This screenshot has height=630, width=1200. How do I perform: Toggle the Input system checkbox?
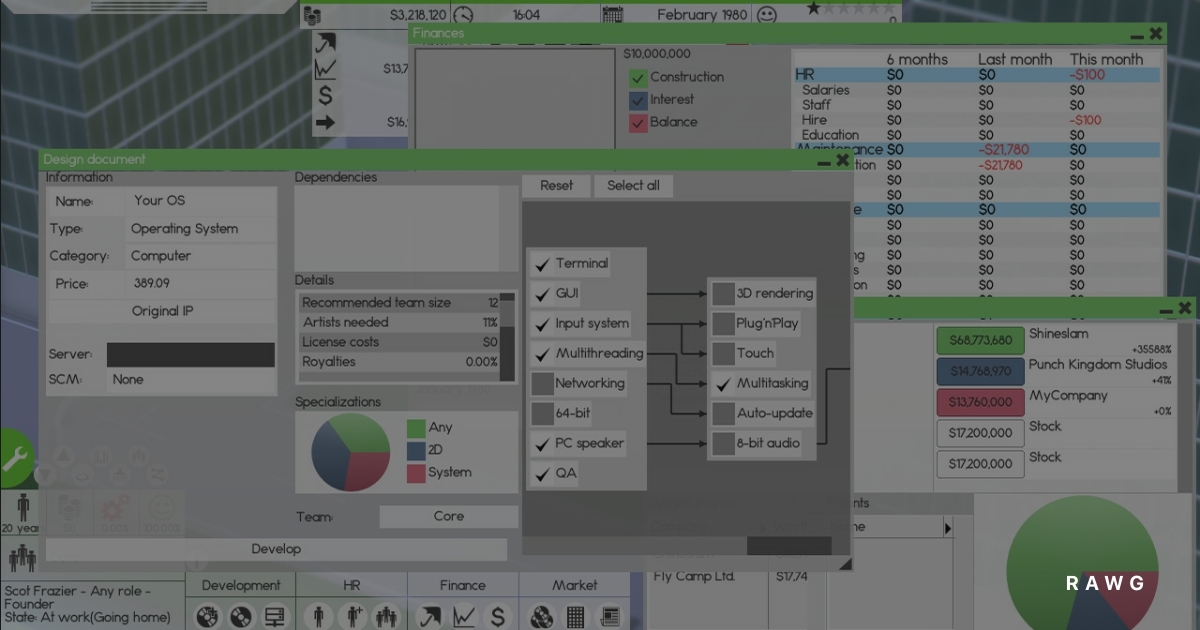tap(543, 324)
